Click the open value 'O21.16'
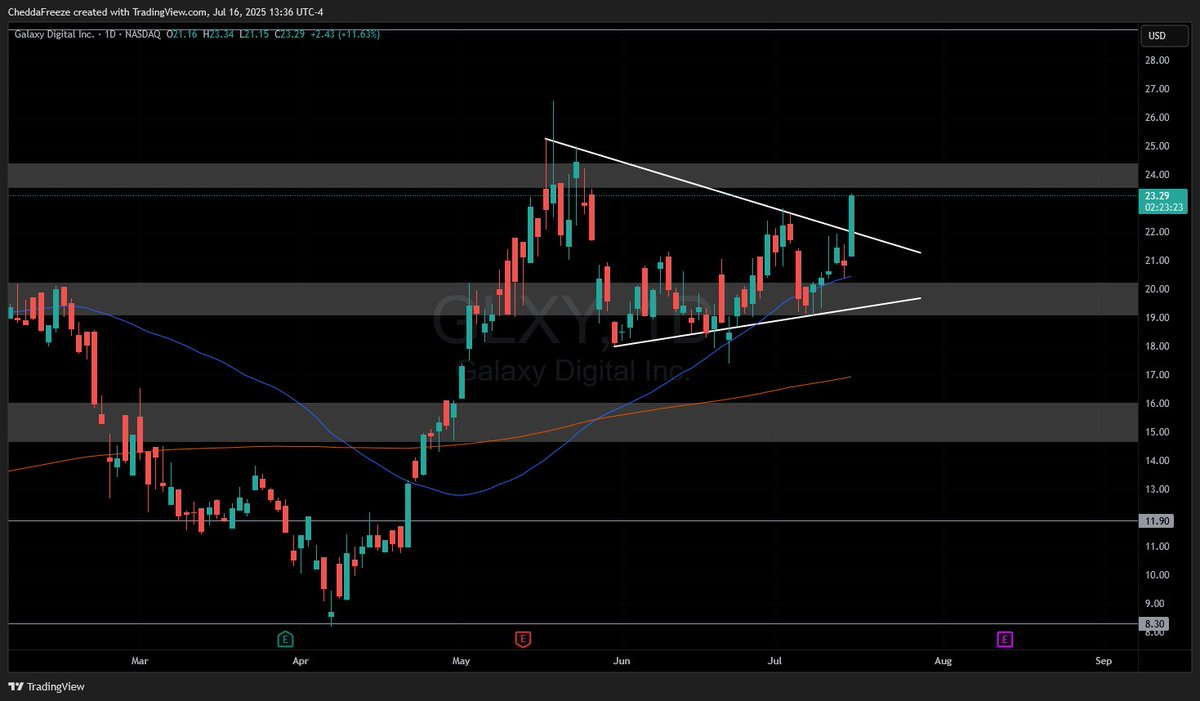The width and height of the screenshot is (1200, 701). pos(180,34)
